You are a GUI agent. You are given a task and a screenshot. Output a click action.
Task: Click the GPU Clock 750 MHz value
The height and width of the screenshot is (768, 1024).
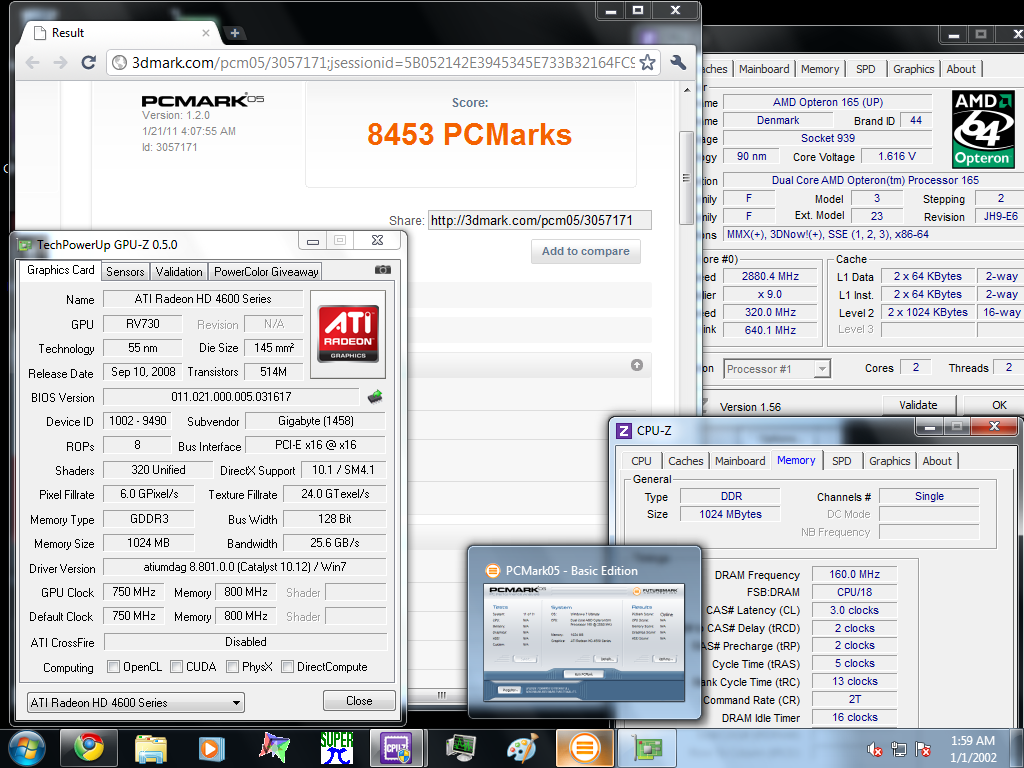point(134,592)
